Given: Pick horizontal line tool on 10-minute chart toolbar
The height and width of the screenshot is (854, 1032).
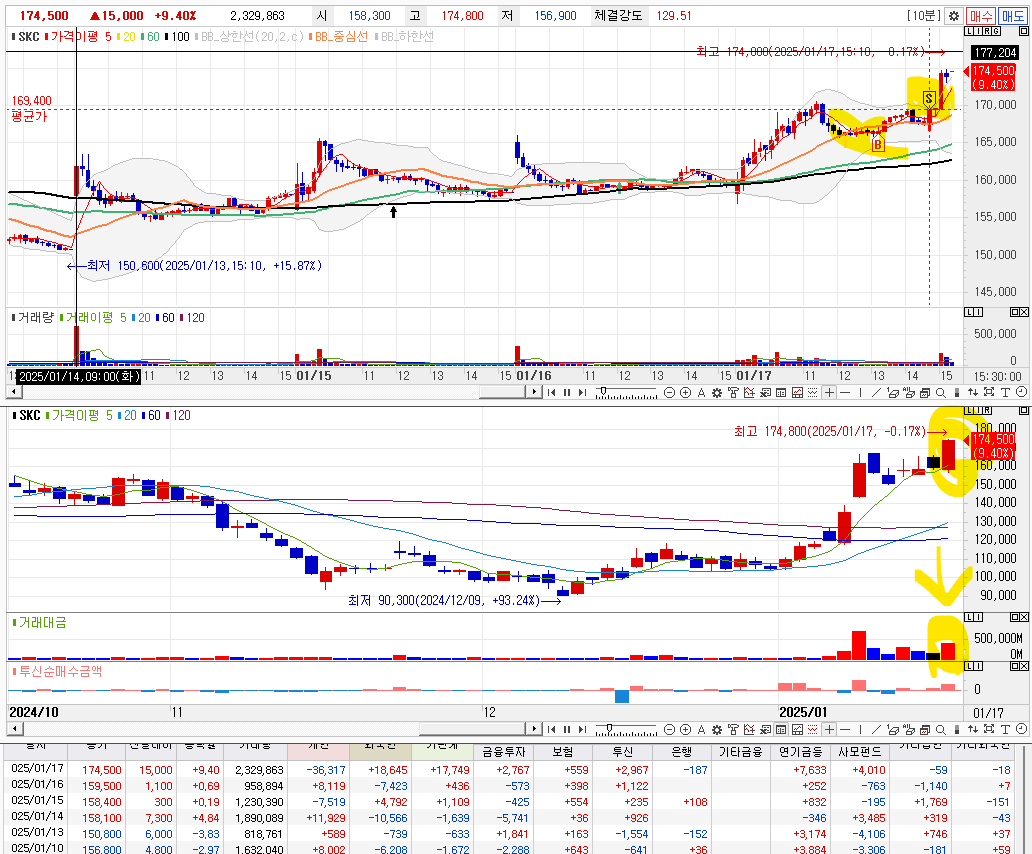Looking at the screenshot, I should coord(845,393).
